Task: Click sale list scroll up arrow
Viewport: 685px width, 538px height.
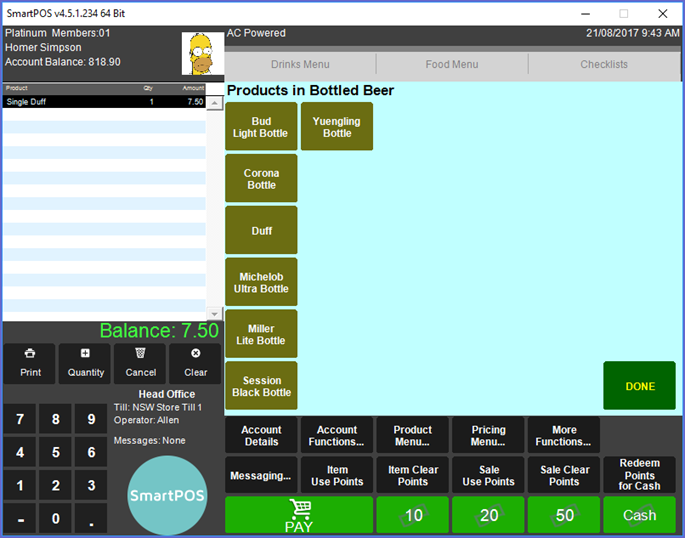Action: point(214,103)
